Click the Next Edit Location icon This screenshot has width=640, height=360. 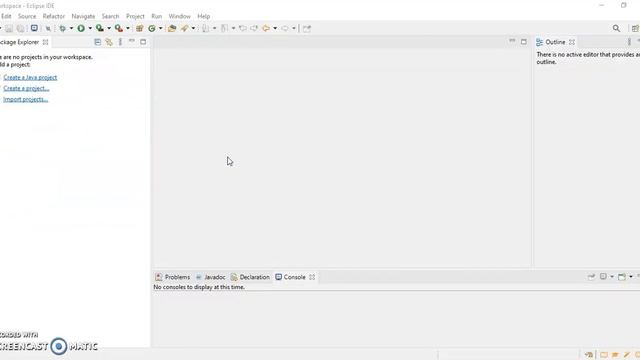[254, 28]
